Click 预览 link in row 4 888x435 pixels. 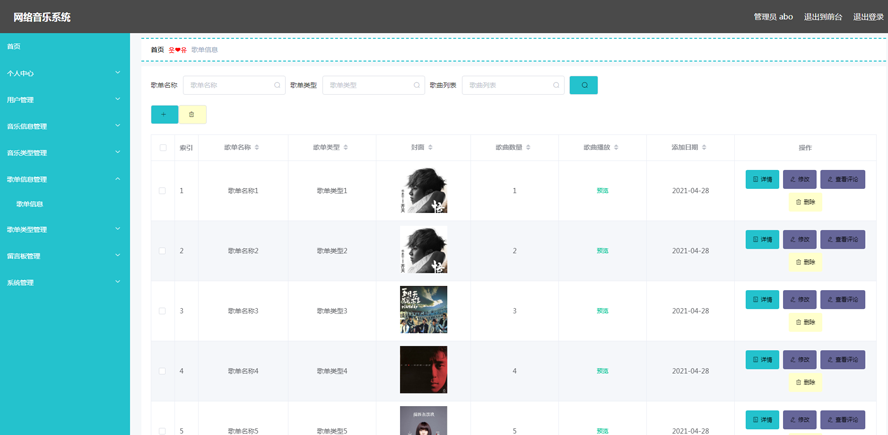(603, 370)
